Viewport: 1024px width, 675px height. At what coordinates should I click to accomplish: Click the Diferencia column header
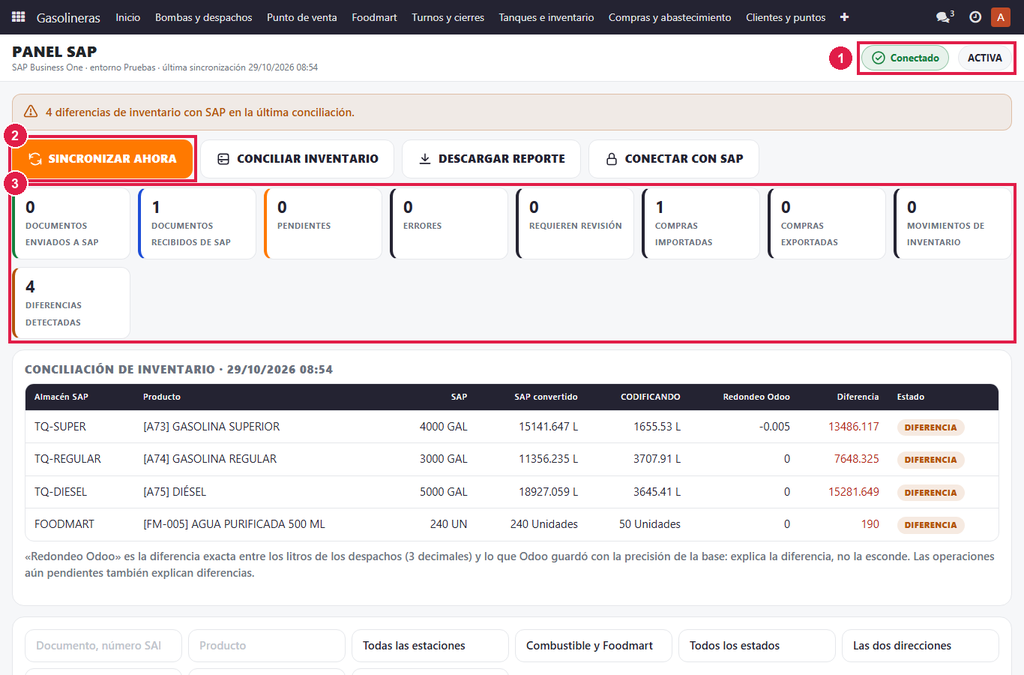coord(858,397)
